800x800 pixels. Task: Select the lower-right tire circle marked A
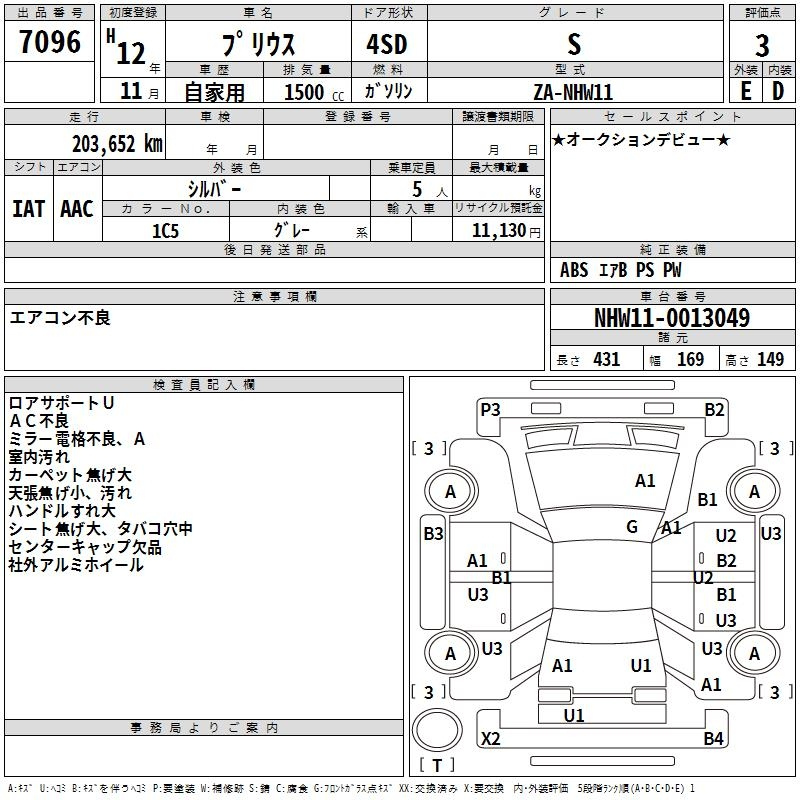tap(754, 653)
